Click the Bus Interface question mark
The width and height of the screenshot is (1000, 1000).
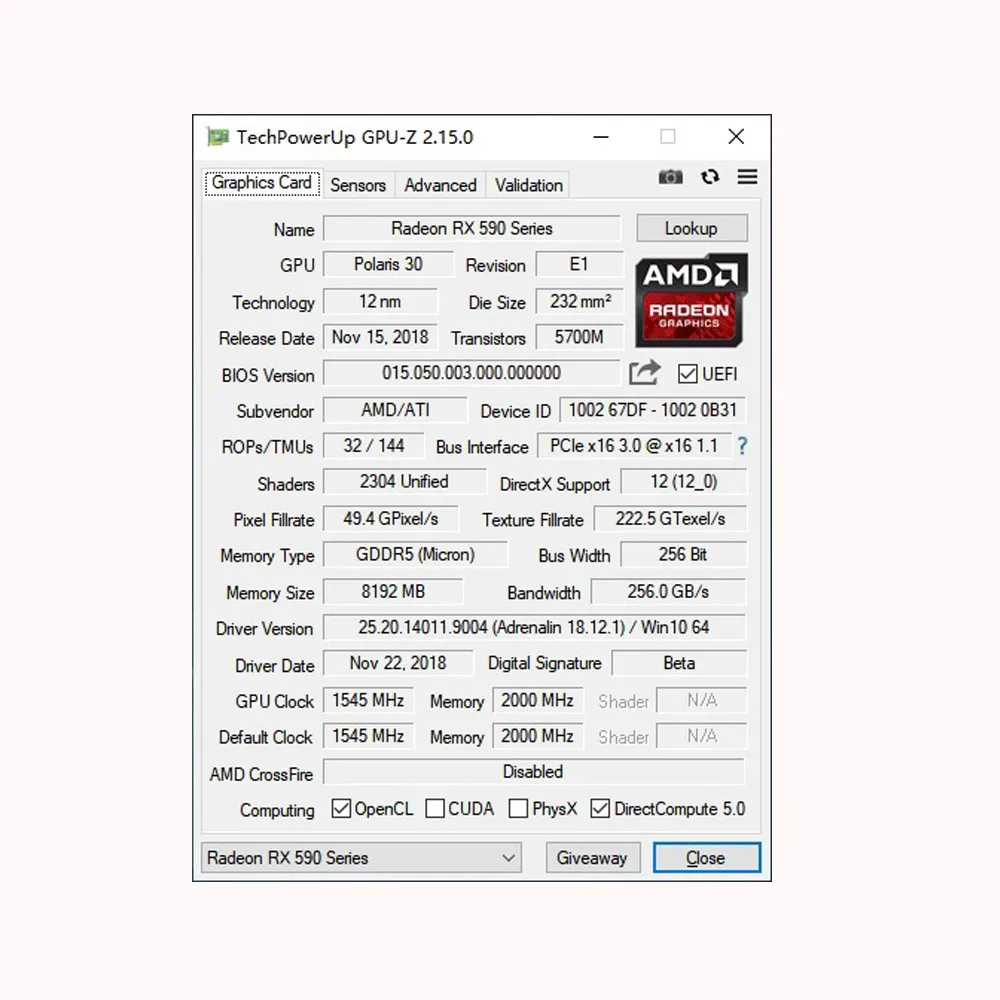pos(742,446)
